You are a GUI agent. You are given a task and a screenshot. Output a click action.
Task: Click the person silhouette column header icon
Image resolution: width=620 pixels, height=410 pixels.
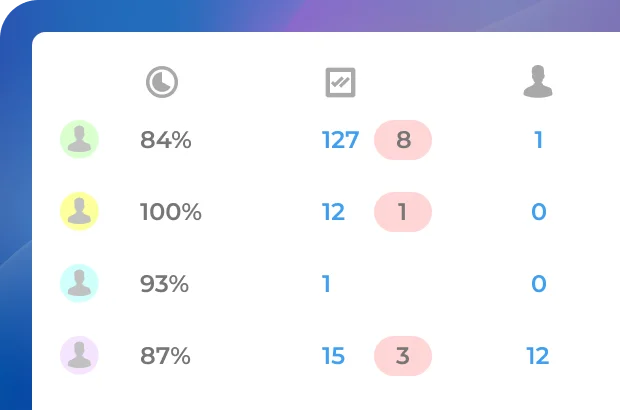coord(538,83)
